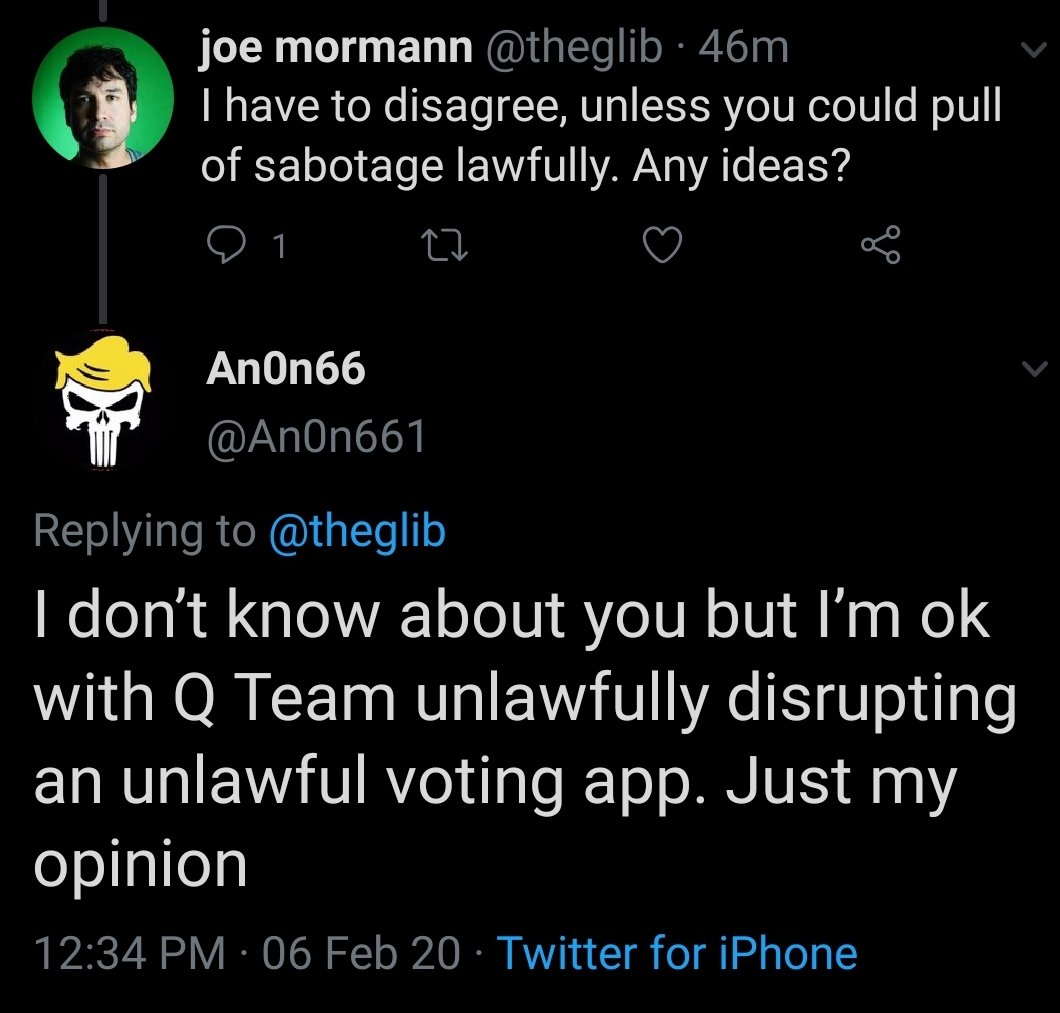Open the first @theglib handle beside joe mormann
The width and height of the screenshot is (1060, 1013).
point(573,47)
